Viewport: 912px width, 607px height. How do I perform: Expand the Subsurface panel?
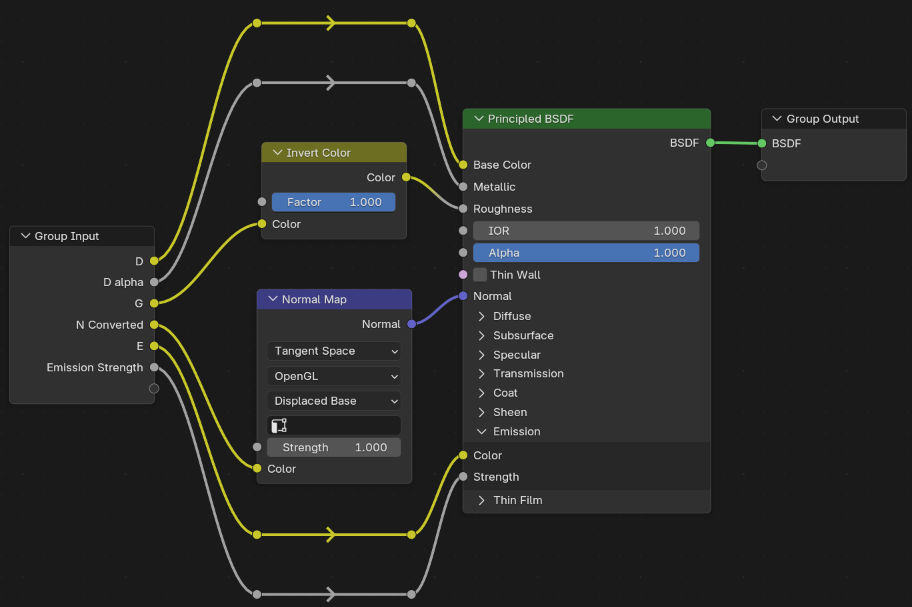tap(481, 335)
